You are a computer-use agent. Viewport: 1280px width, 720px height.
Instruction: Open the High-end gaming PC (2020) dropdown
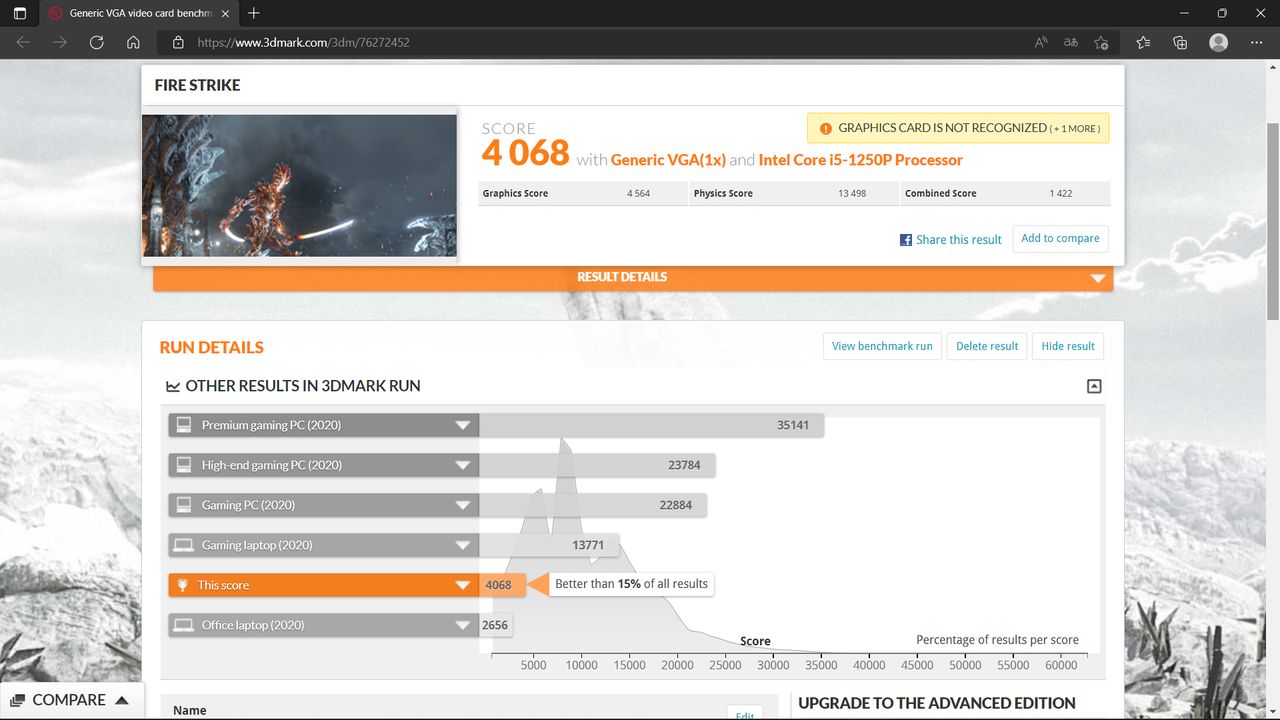(x=462, y=464)
